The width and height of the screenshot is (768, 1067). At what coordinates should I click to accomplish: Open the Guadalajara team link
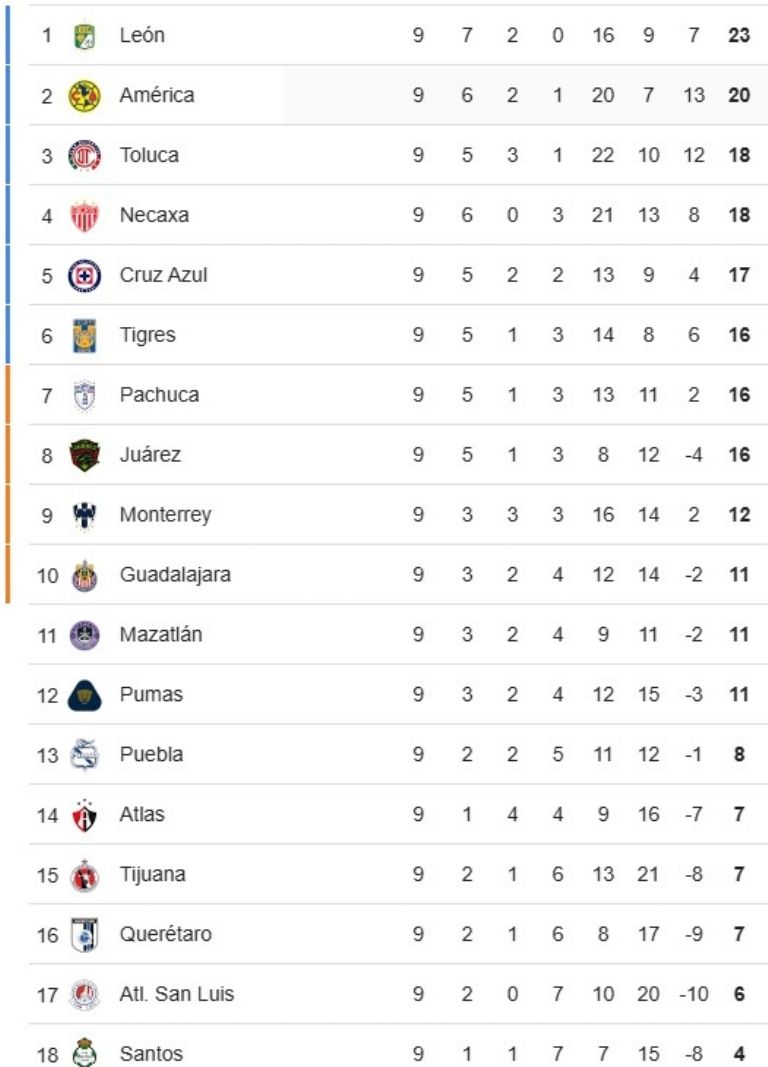click(x=175, y=575)
